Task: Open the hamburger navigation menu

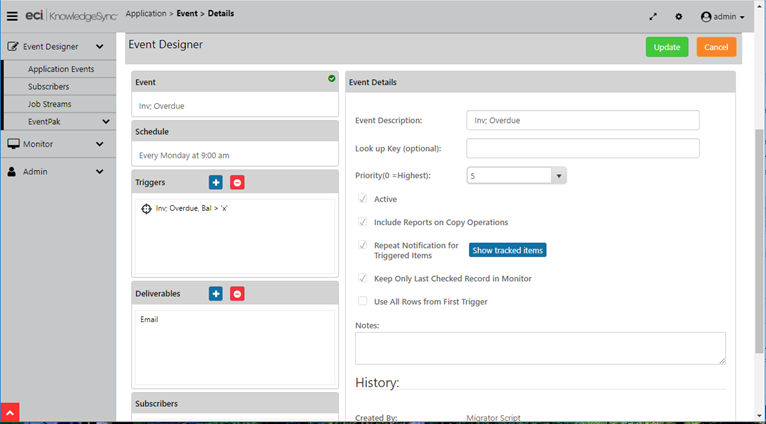Action: tap(12, 17)
